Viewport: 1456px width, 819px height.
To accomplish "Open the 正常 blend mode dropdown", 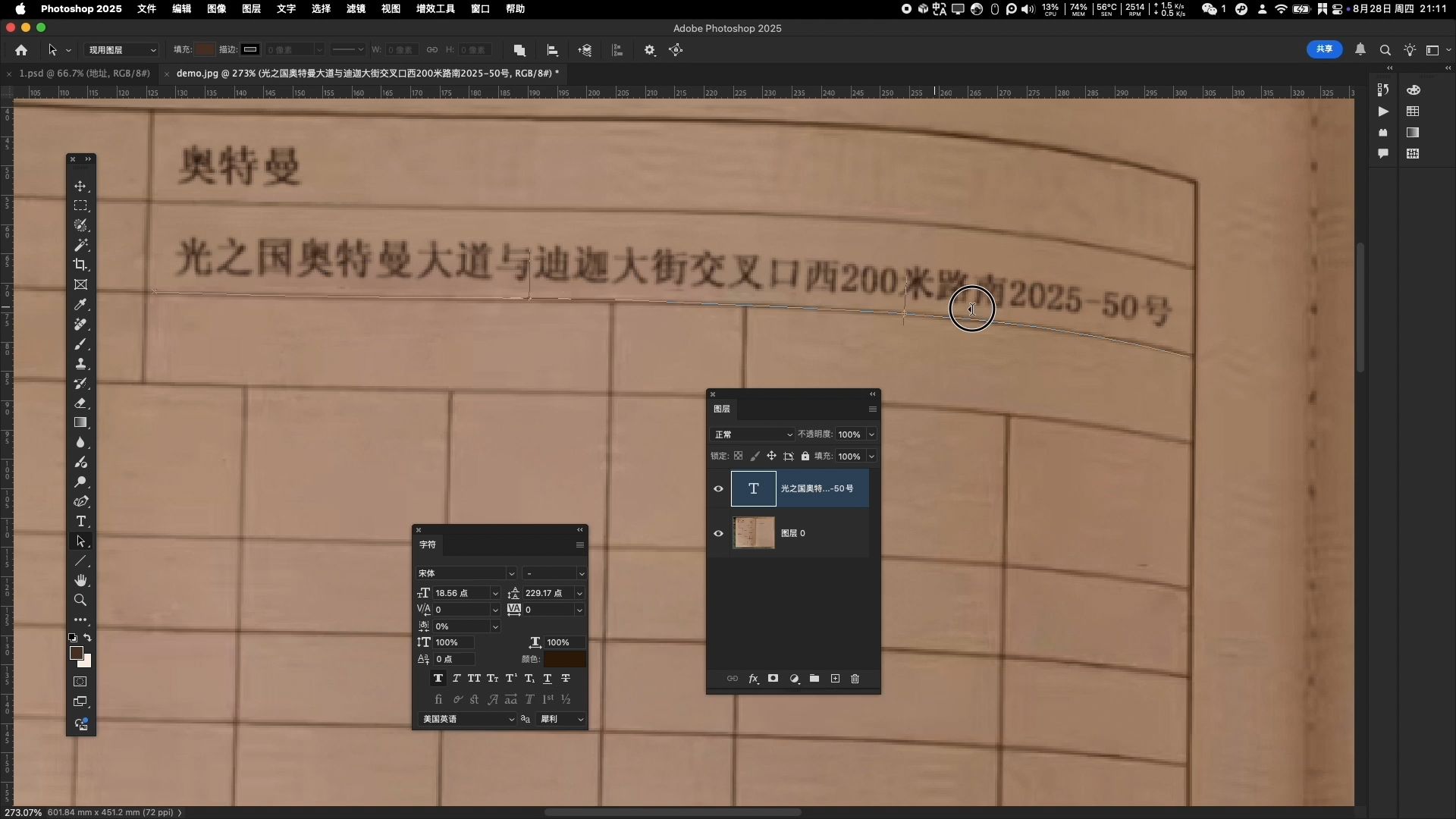I will click(752, 435).
